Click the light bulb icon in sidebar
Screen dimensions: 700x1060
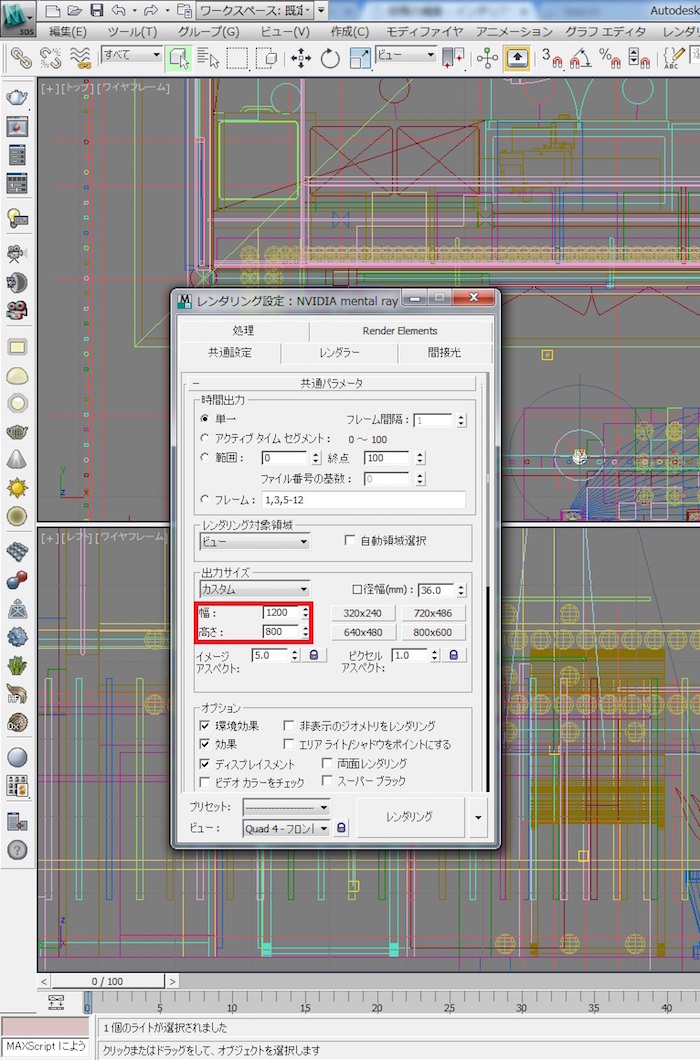point(17,217)
